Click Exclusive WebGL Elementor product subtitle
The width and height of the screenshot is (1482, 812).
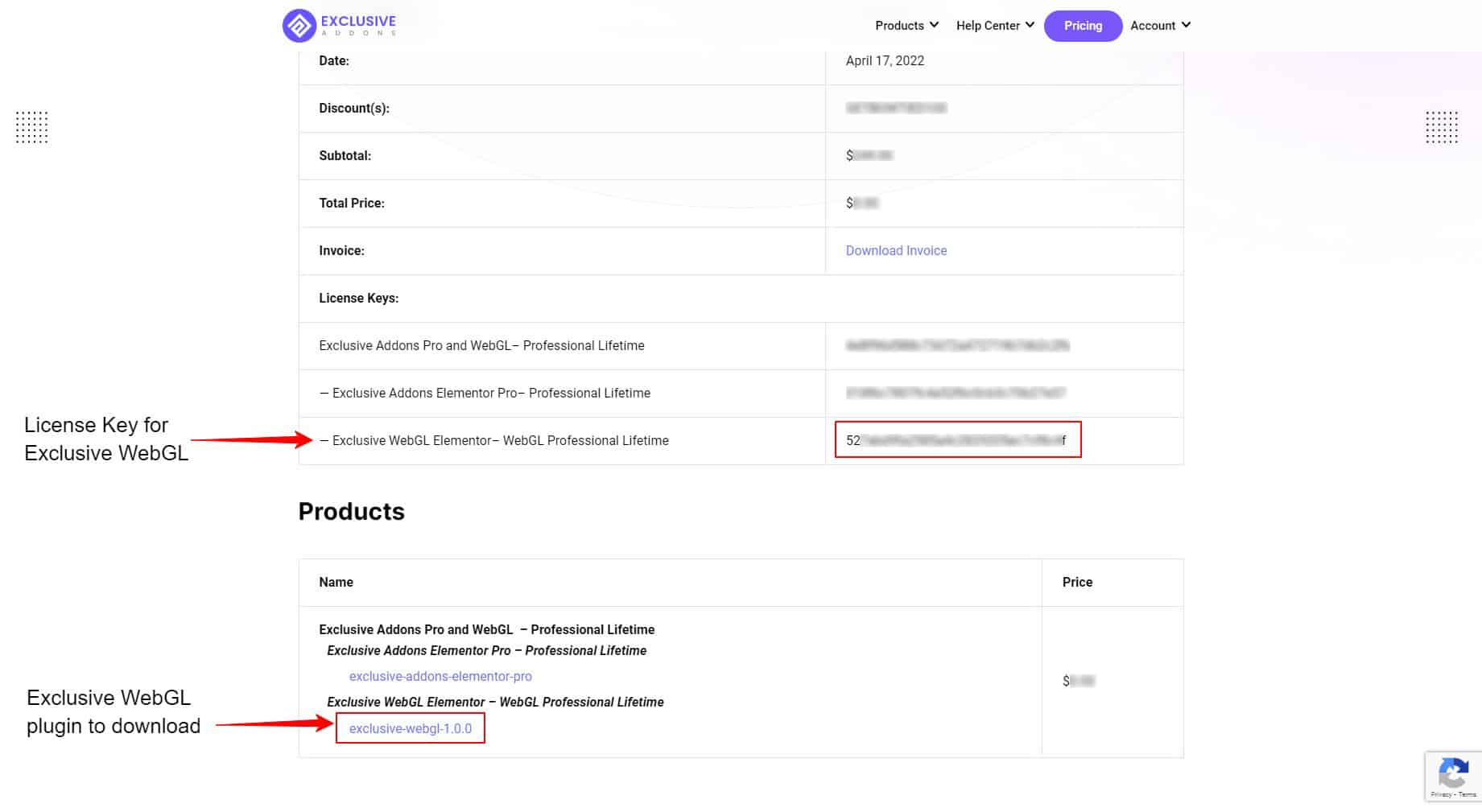[x=495, y=702]
